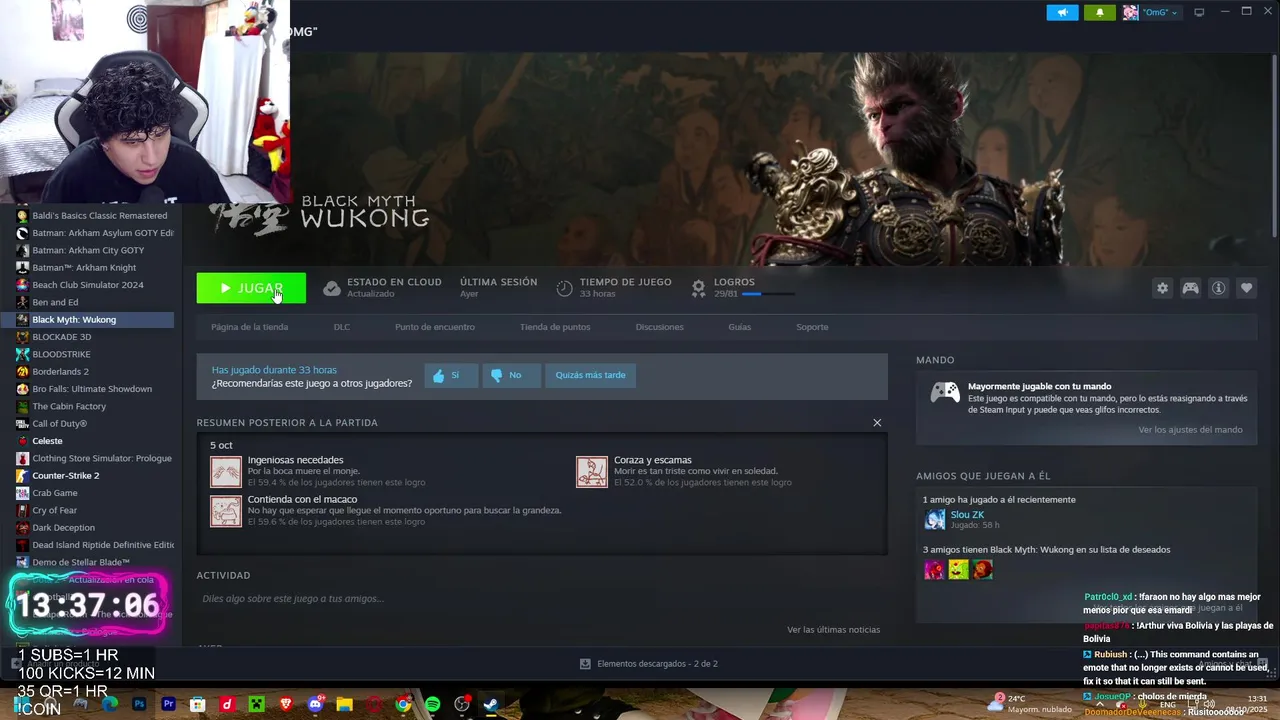Click the Ingeniosas necedades achievement icon
The image size is (1280, 720).
pyautogui.click(x=226, y=472)
